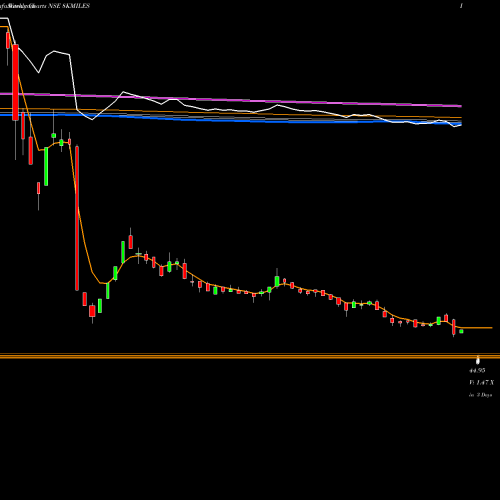500x500 pixels.
Task: Click the white volume bar above 44.95
Action: (x=478, y=360)
